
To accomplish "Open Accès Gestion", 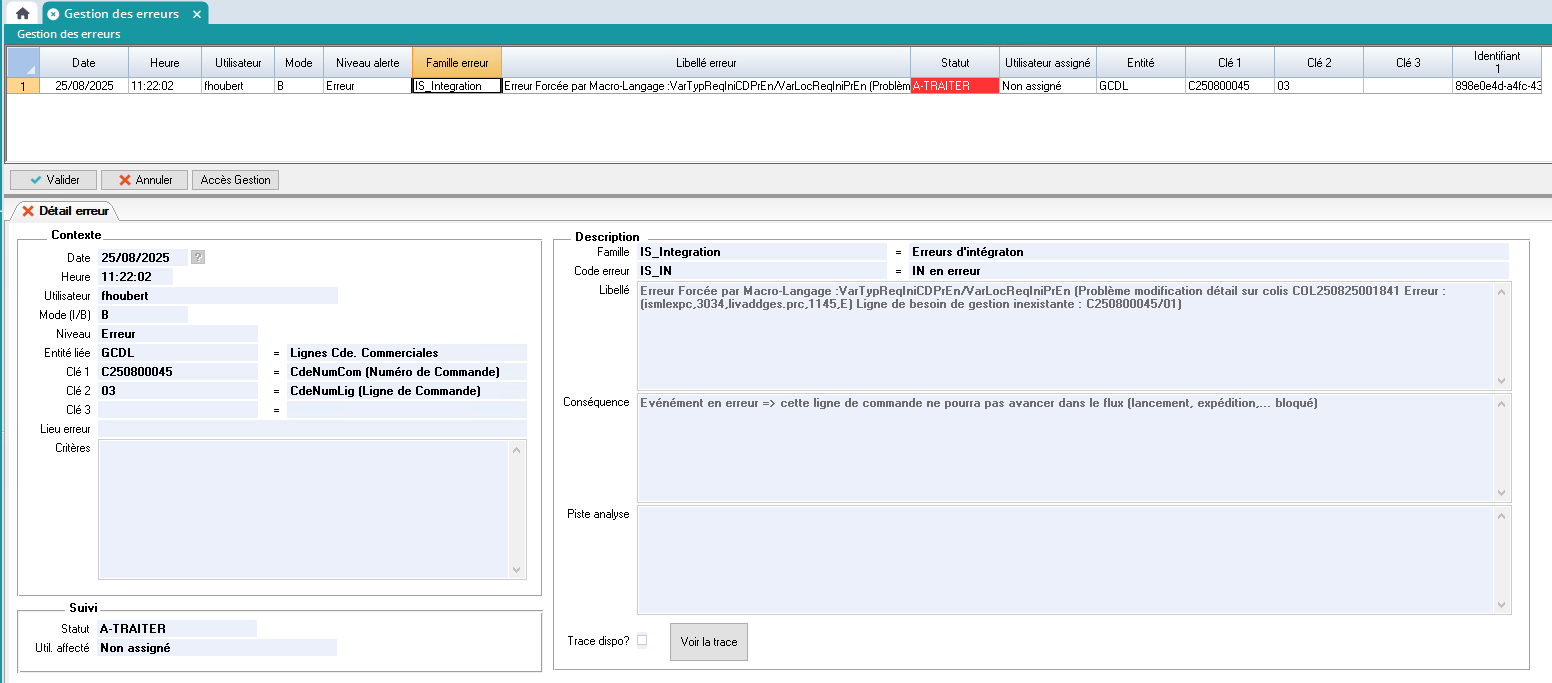I will click(235, 180).
